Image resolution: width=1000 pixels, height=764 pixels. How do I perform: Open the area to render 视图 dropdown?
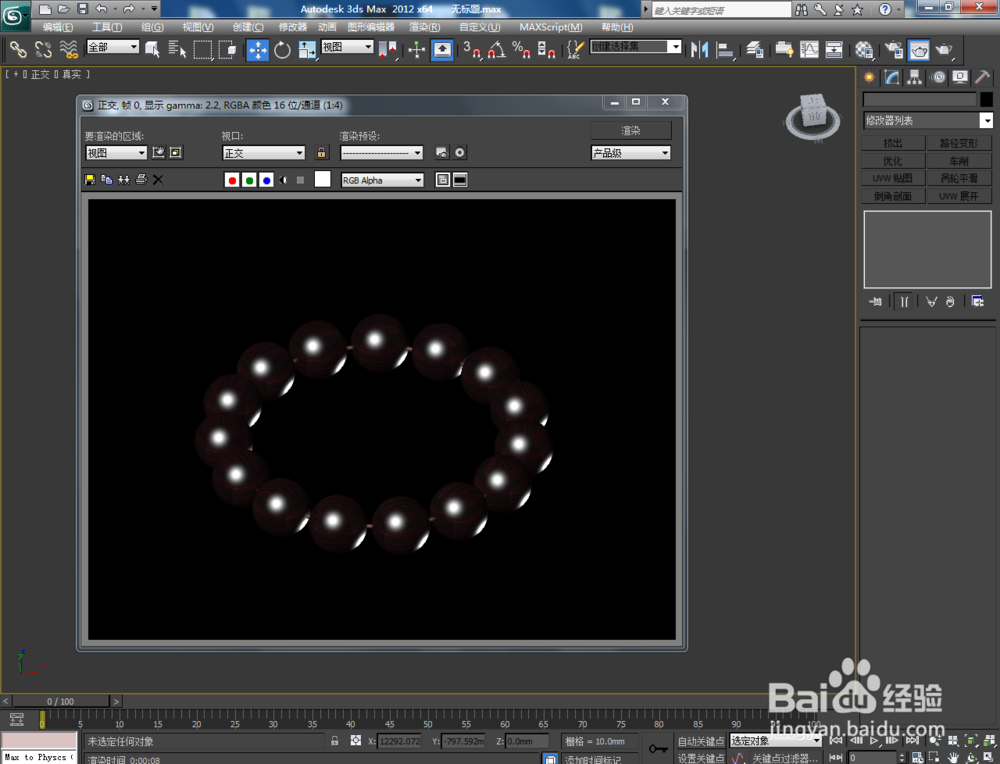click(x=116, y=153)
